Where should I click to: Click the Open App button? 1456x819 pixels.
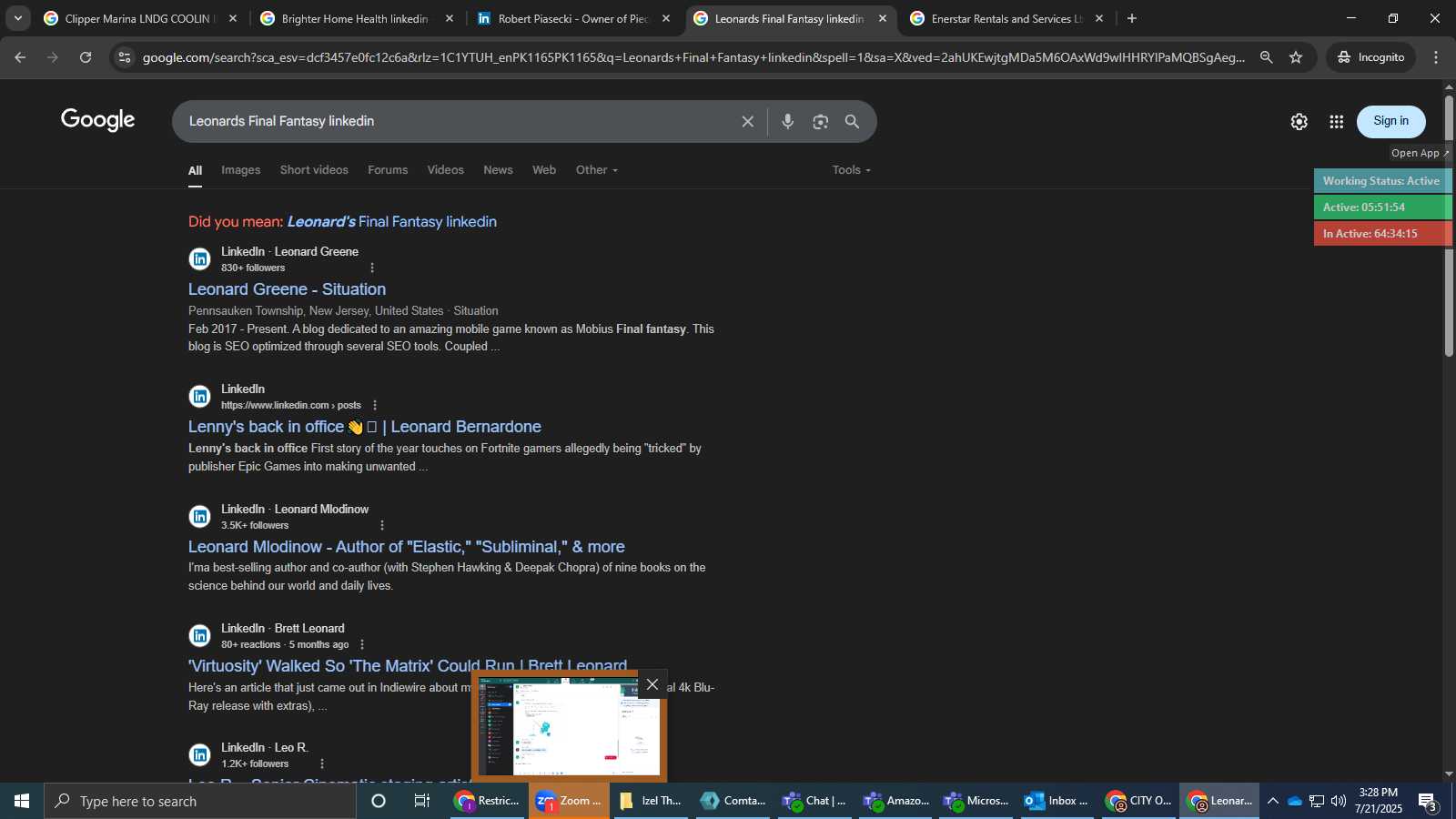pyautogui.click(x=1419, y=153)
